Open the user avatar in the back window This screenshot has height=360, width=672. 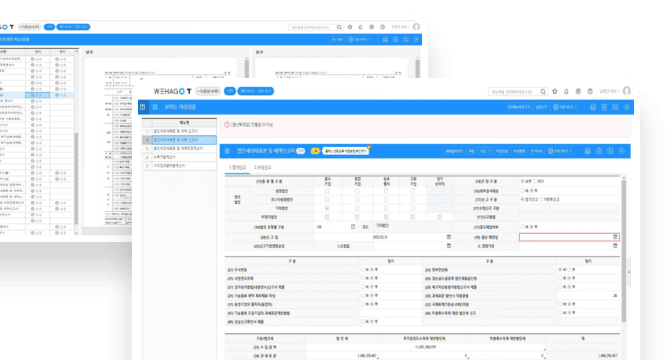(x=416, y=27)
